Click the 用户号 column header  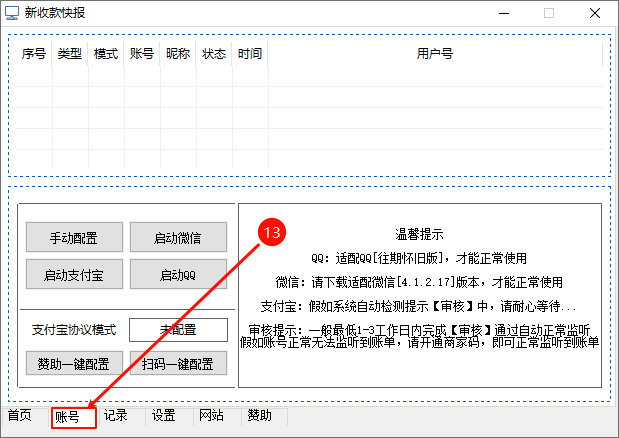pyautogui.click(x=435, y=54)
